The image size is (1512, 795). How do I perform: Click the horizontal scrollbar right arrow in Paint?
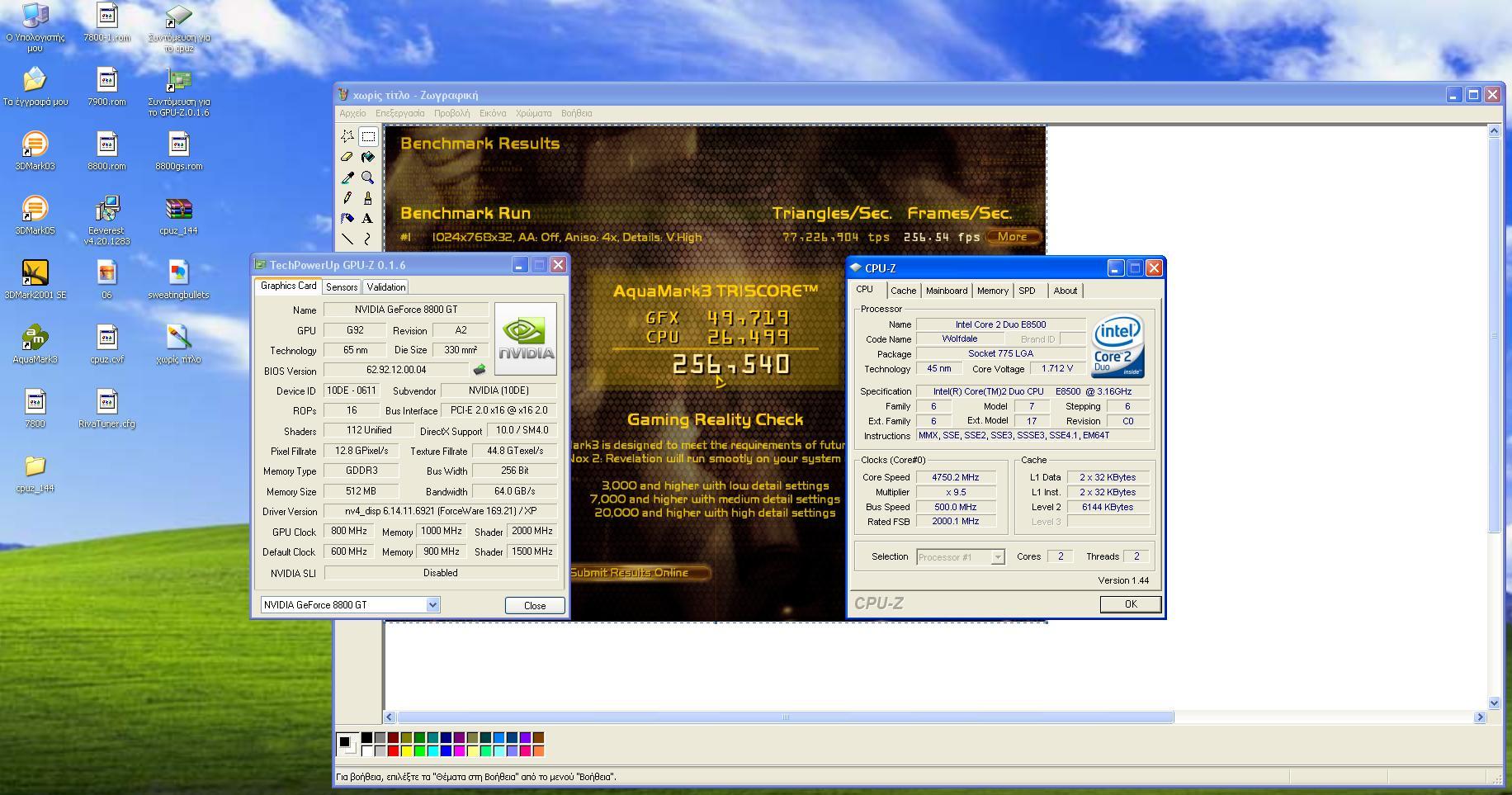[x=1480, y=717]
